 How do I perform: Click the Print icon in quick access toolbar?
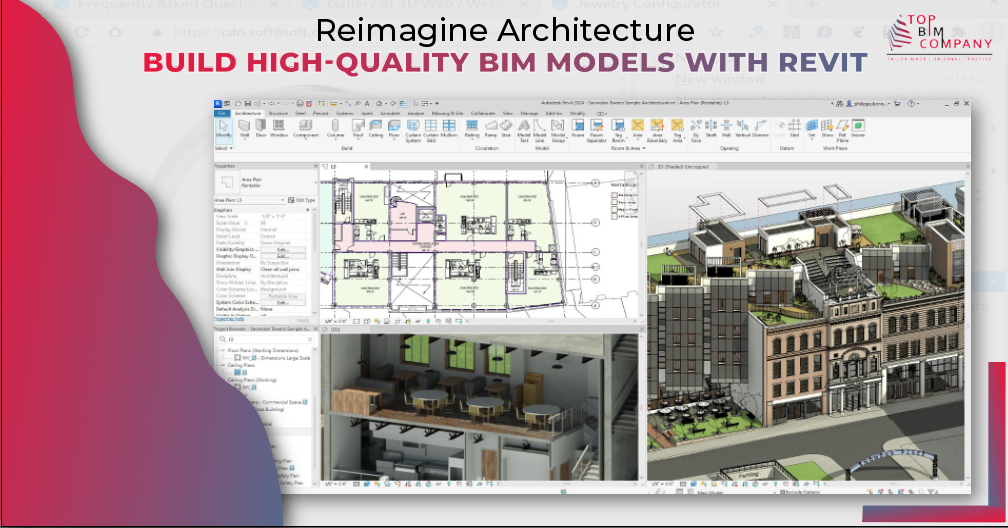300,104
